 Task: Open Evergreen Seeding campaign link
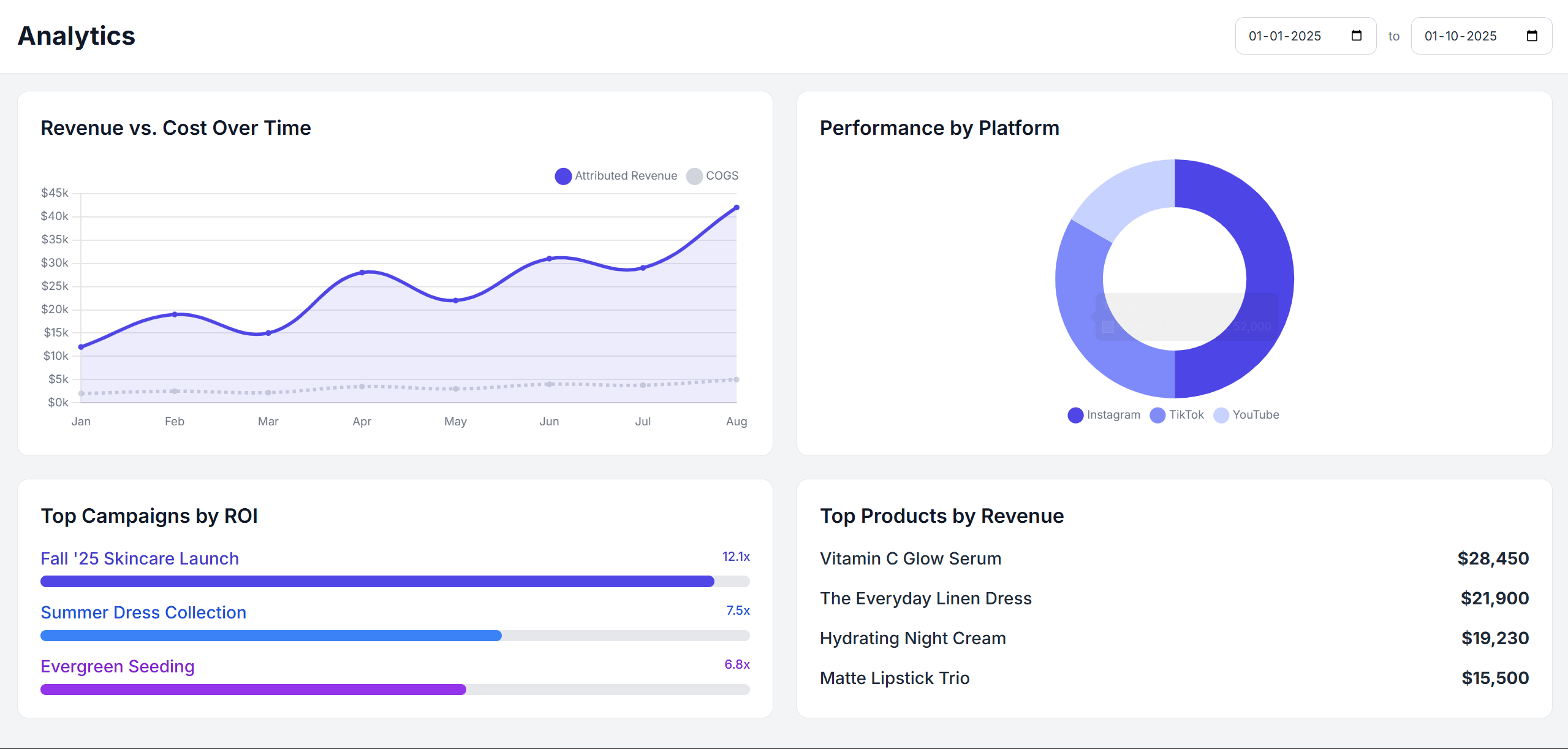(x=118, y=666)
